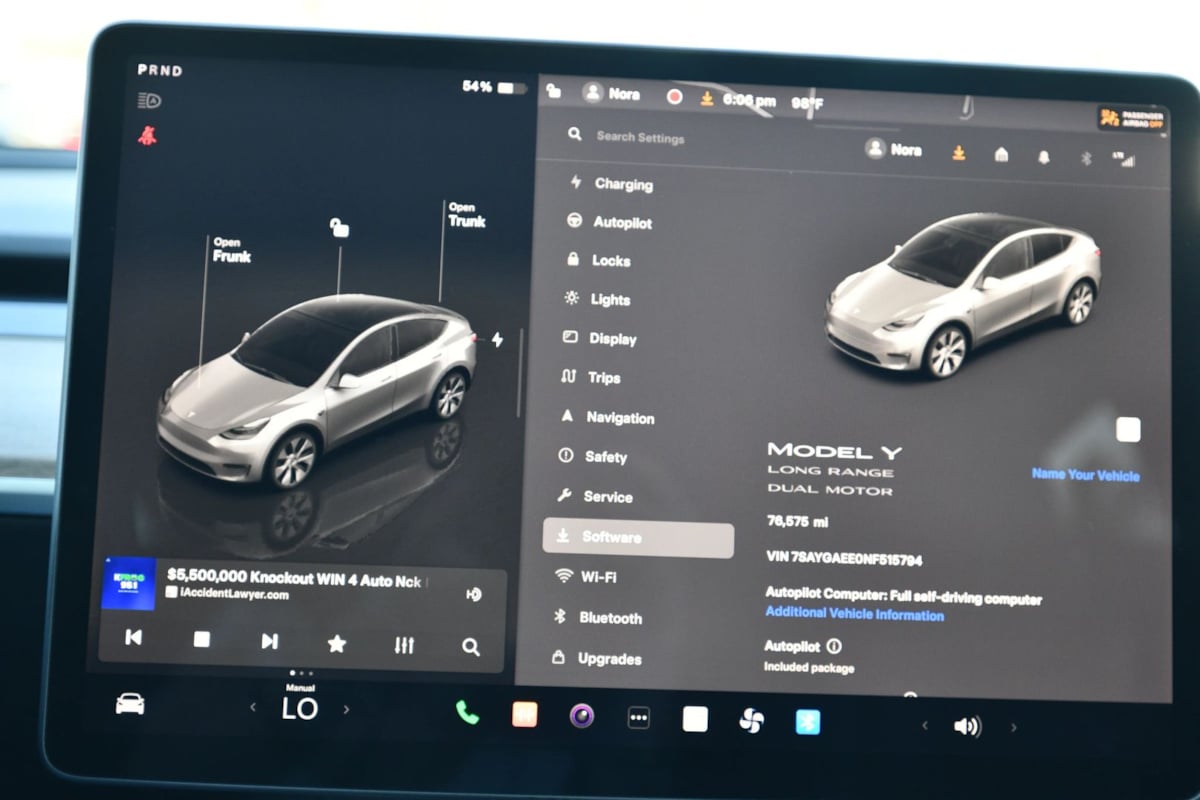Screen dimensions: 1200x800
Task: Raise temperature with the right chevron by LO
Action: coord(347,709)
